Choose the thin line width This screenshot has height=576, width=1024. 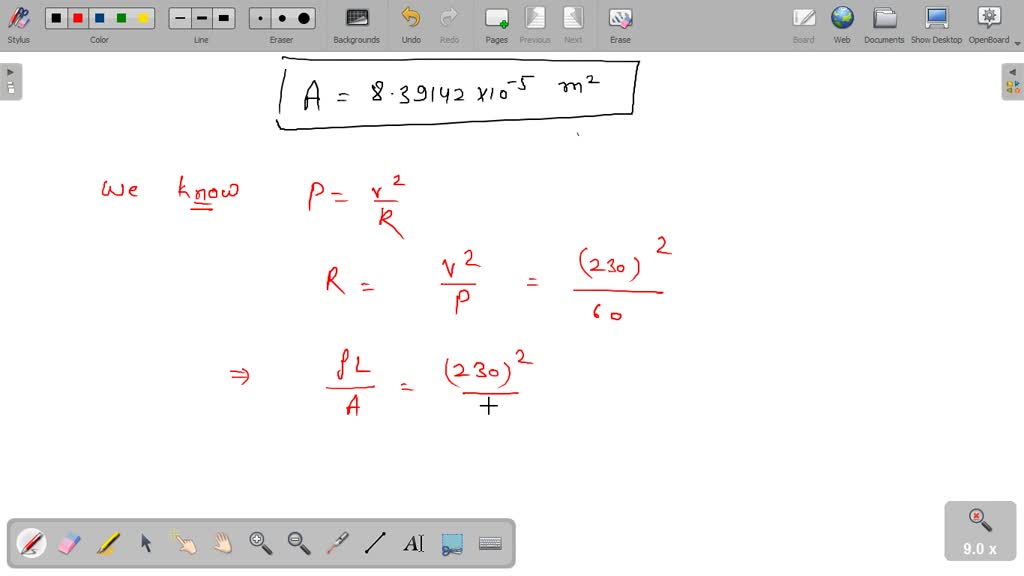point(180,18)
